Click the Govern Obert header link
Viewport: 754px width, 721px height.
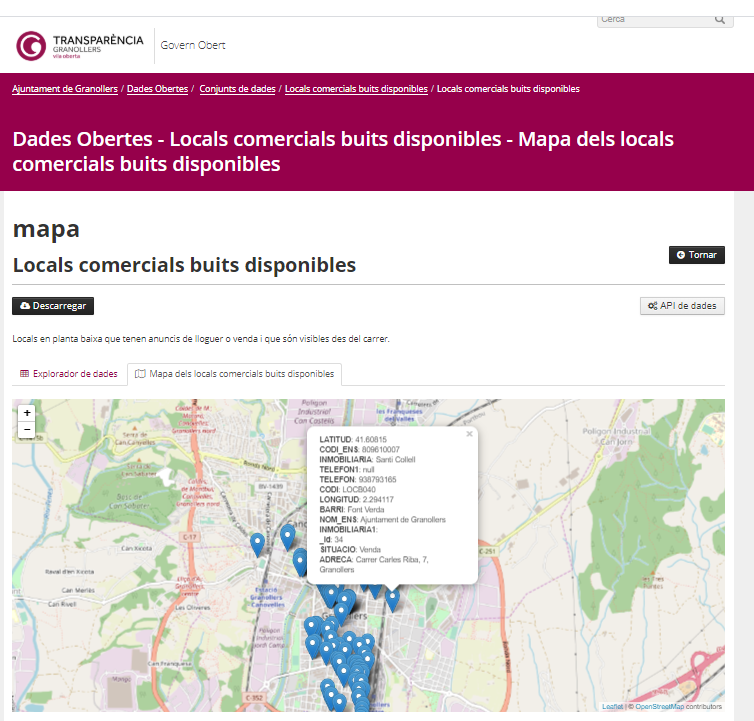click(x=193, y=45)
